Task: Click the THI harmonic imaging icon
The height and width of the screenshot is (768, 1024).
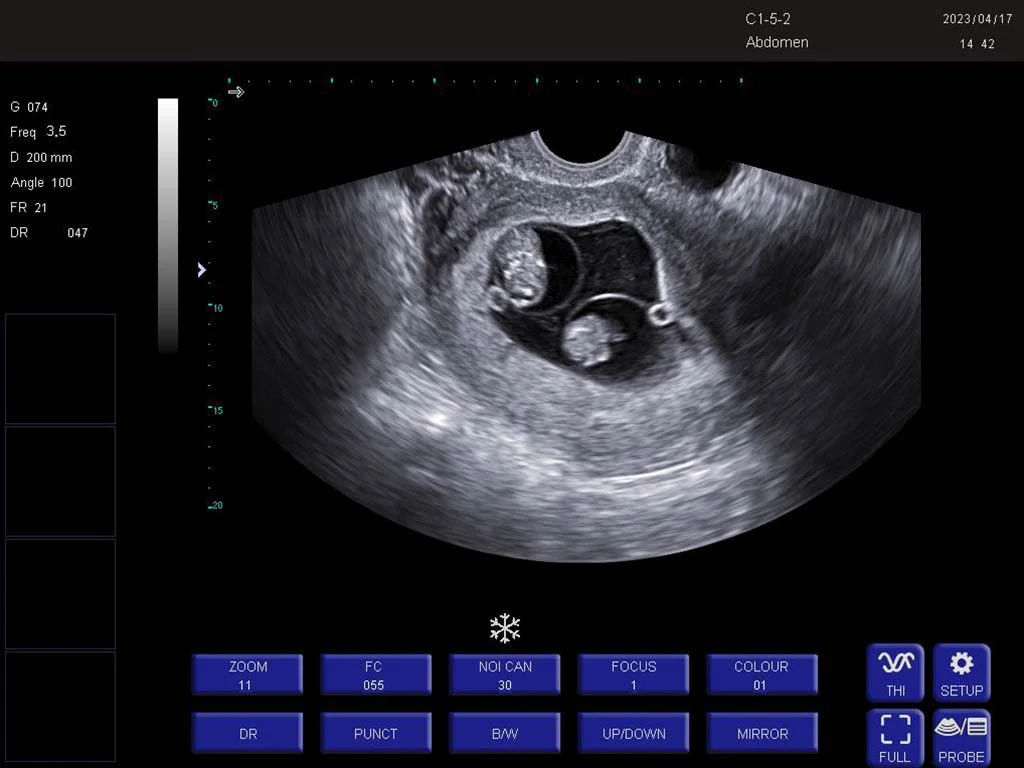Action: point(895,672)
